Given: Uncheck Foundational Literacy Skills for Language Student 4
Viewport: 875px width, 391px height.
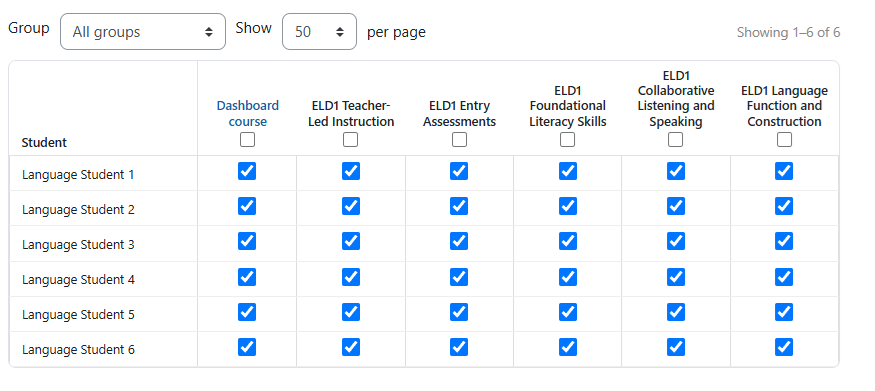Looking at the screenshot, I should [x=568, y=277].
